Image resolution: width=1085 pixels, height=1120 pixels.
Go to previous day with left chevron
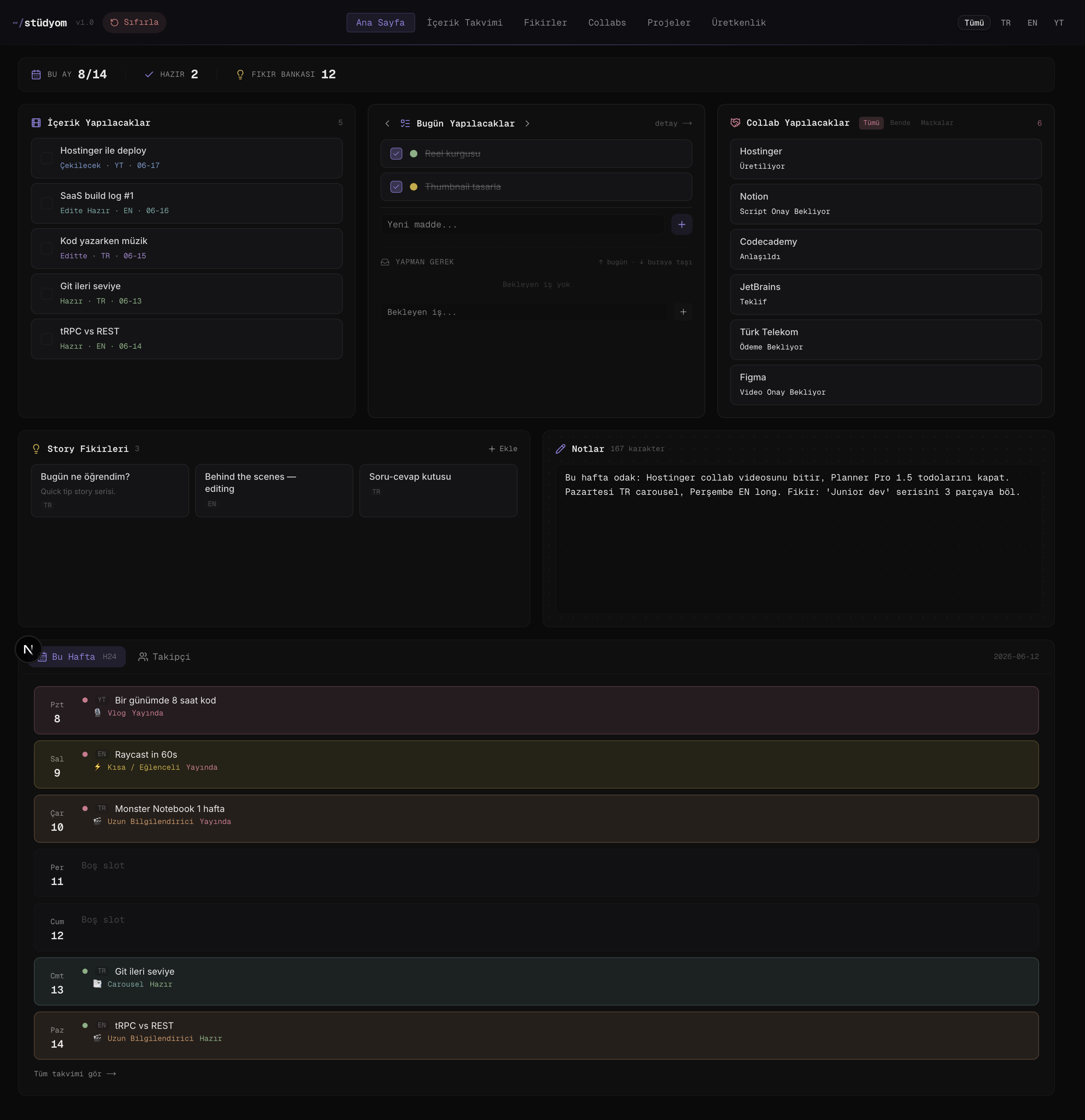pyautogui.click(x=387, y=124)
